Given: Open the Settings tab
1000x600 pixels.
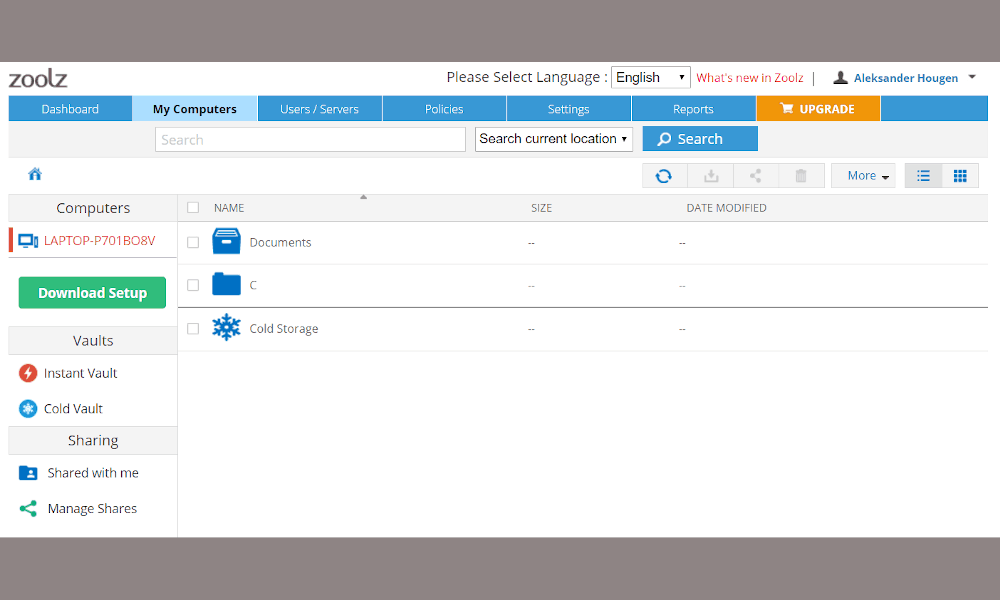Looking at the screenshot, I should [x=568, y=108].
